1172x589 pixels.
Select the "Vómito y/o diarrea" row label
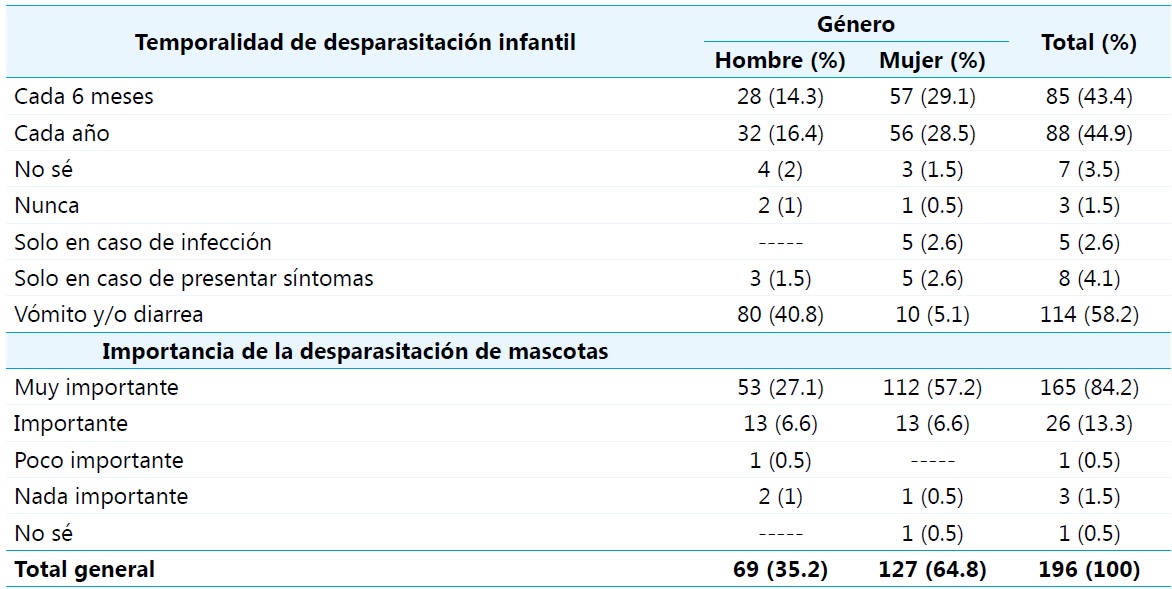[108, 314]
